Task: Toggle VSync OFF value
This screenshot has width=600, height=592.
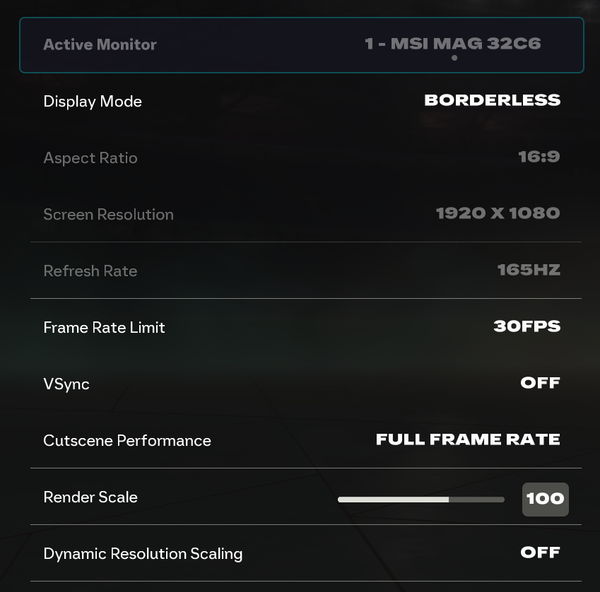Action: click(540, 383)
